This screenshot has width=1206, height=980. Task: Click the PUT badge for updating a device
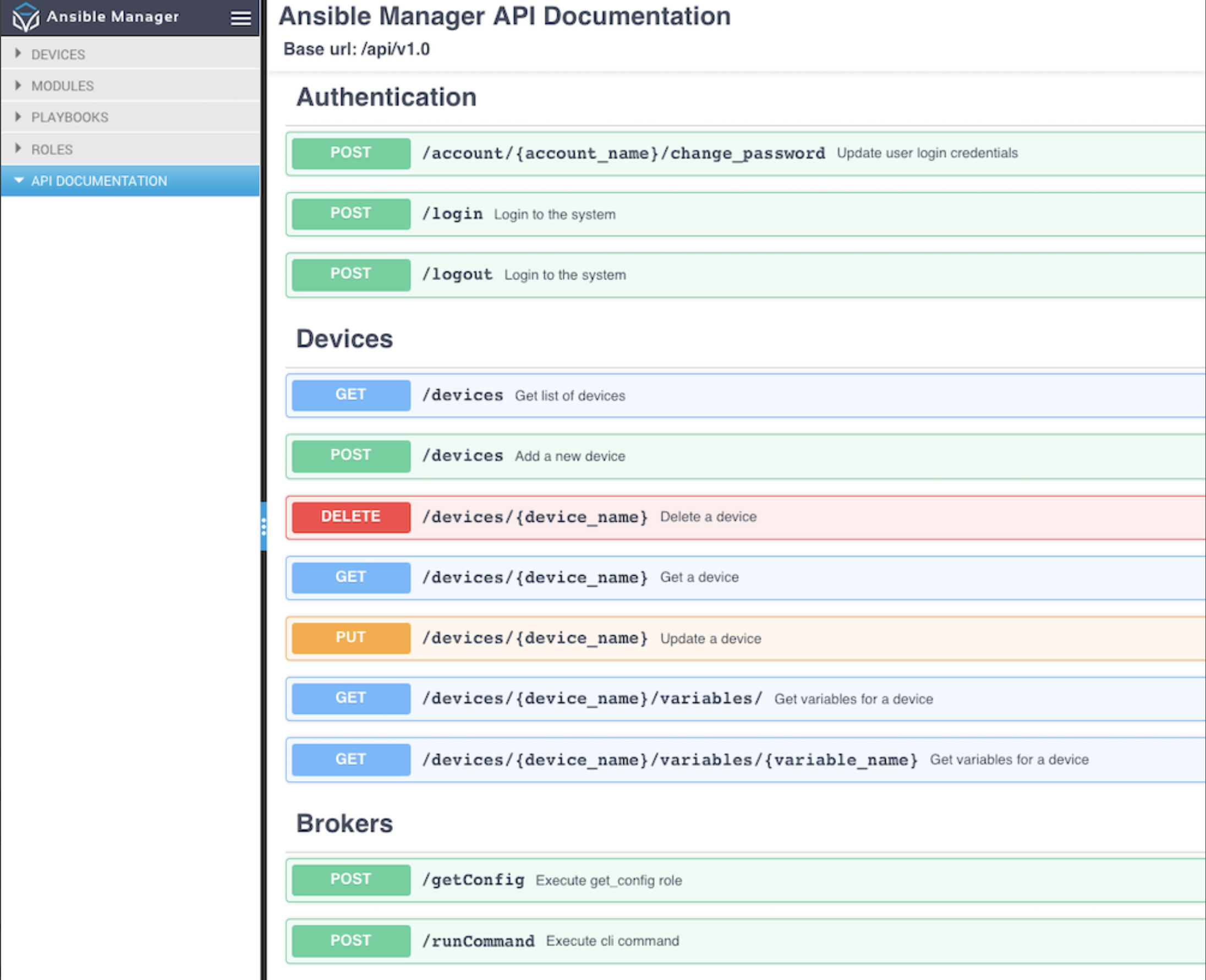pos(349,637)
